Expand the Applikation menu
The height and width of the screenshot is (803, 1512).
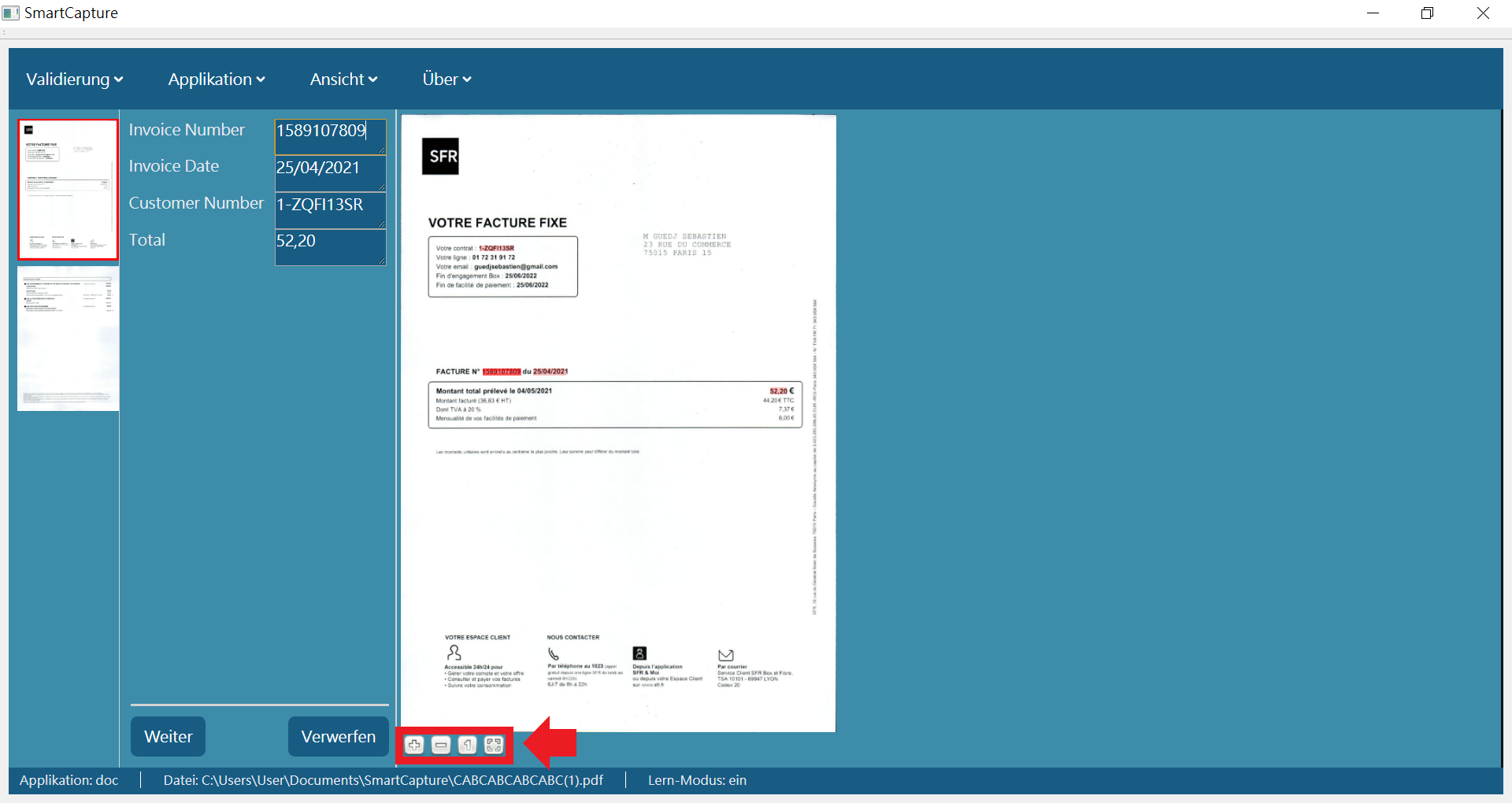click(217, 80)
